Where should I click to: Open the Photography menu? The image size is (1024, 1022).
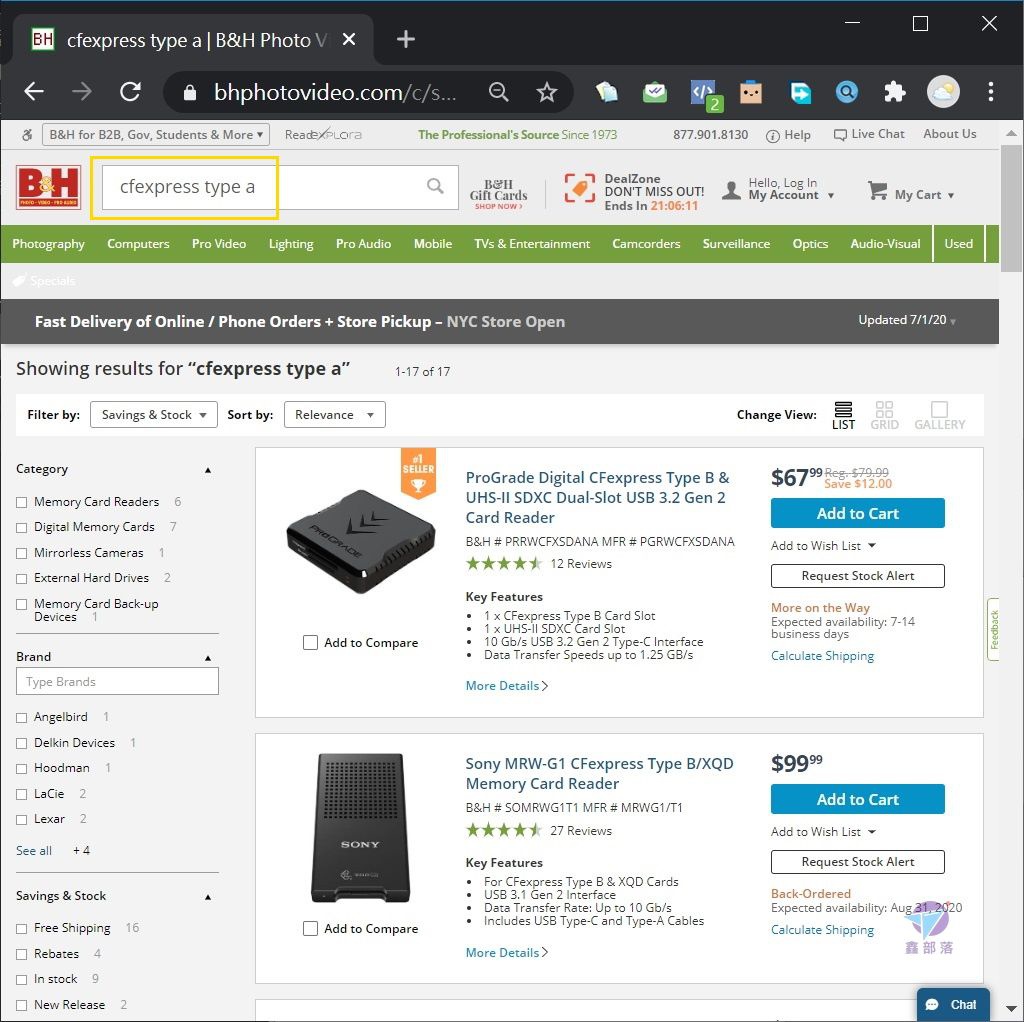coord(48,244)
